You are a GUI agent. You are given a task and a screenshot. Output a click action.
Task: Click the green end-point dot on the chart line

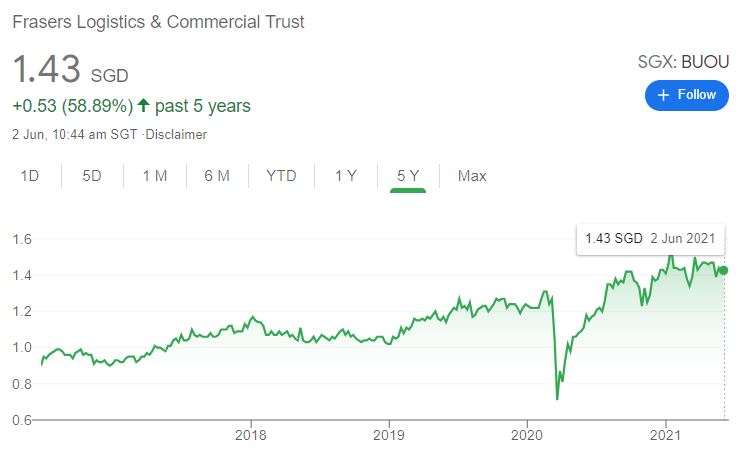pos(724,270)
